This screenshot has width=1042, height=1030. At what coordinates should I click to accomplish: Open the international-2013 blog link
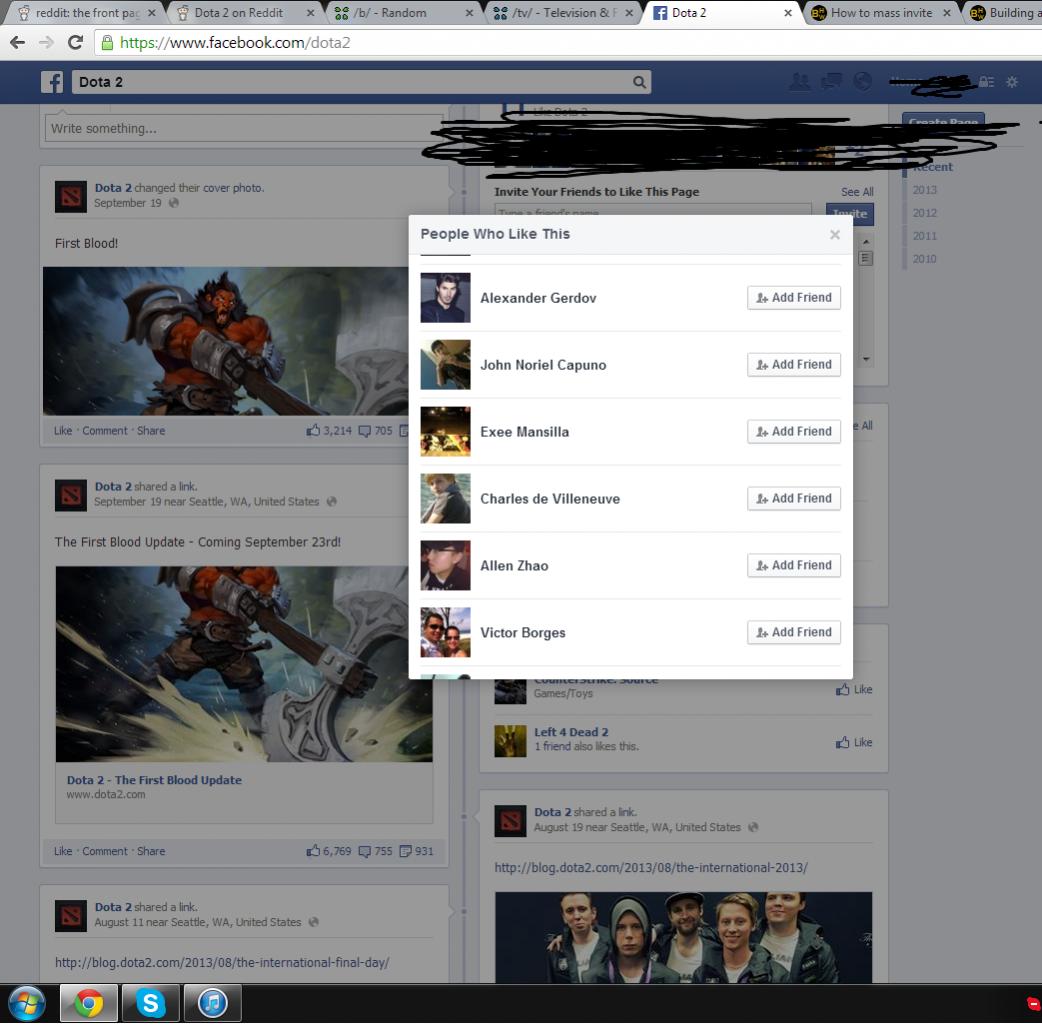[651, 868]
